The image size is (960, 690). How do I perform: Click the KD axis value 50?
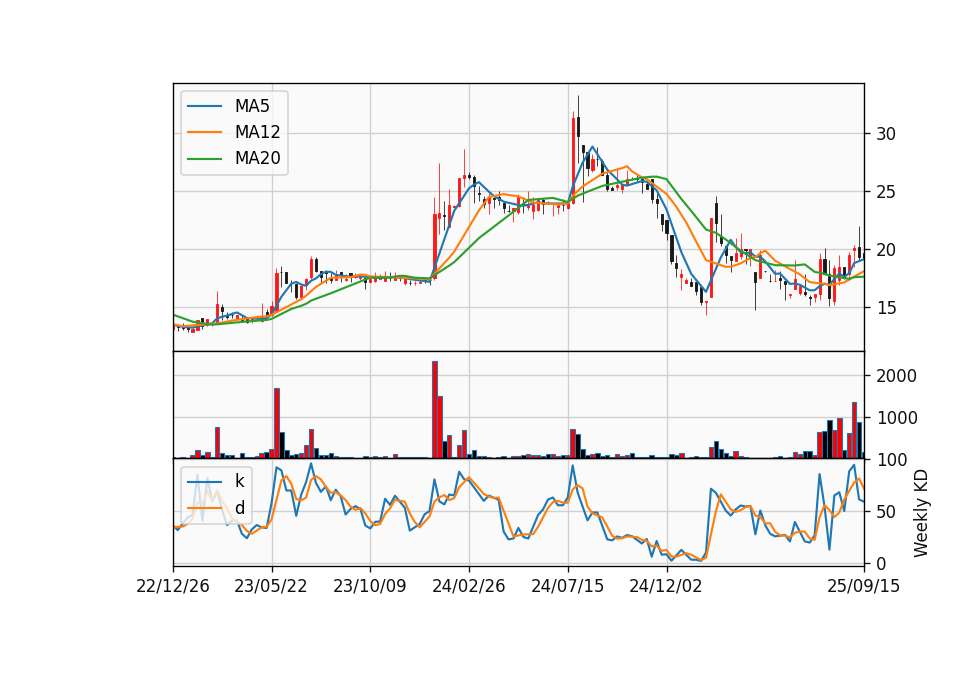tap(886, 512)
